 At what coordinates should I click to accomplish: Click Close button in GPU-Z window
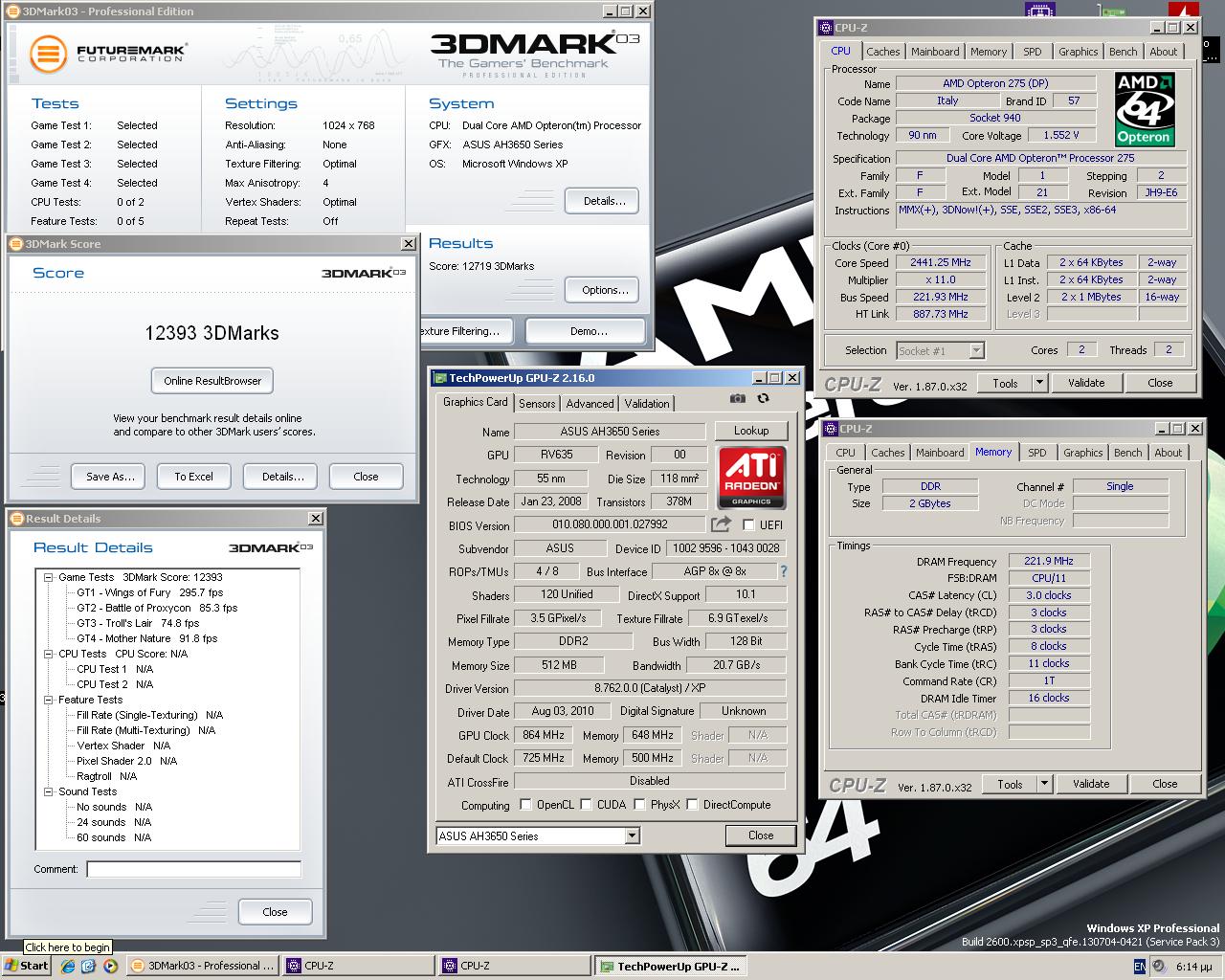(761, 835)
